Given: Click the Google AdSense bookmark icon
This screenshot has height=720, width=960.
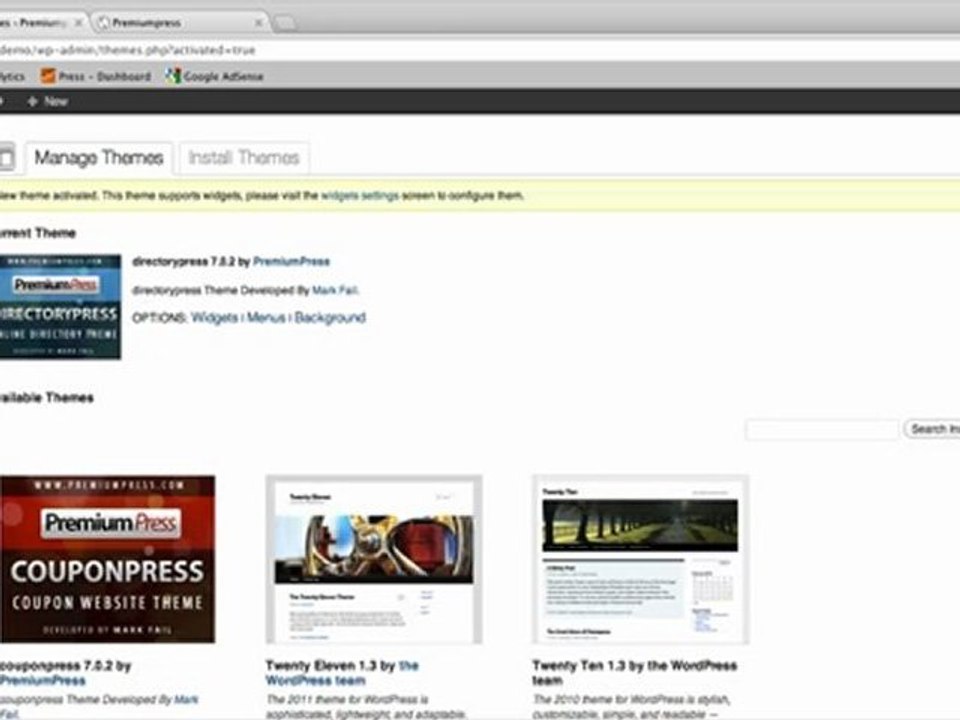Looking at the screenshot, I should [173, 77].
